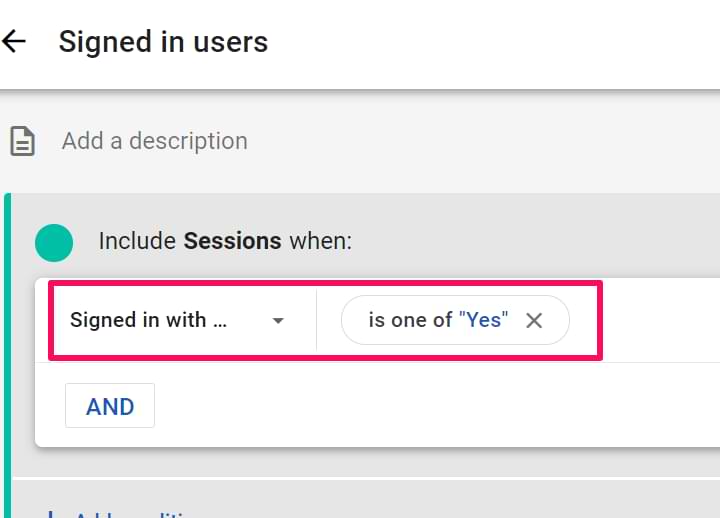
Task: Edit the "Signed in users" segment title
Action: (163, 42)
